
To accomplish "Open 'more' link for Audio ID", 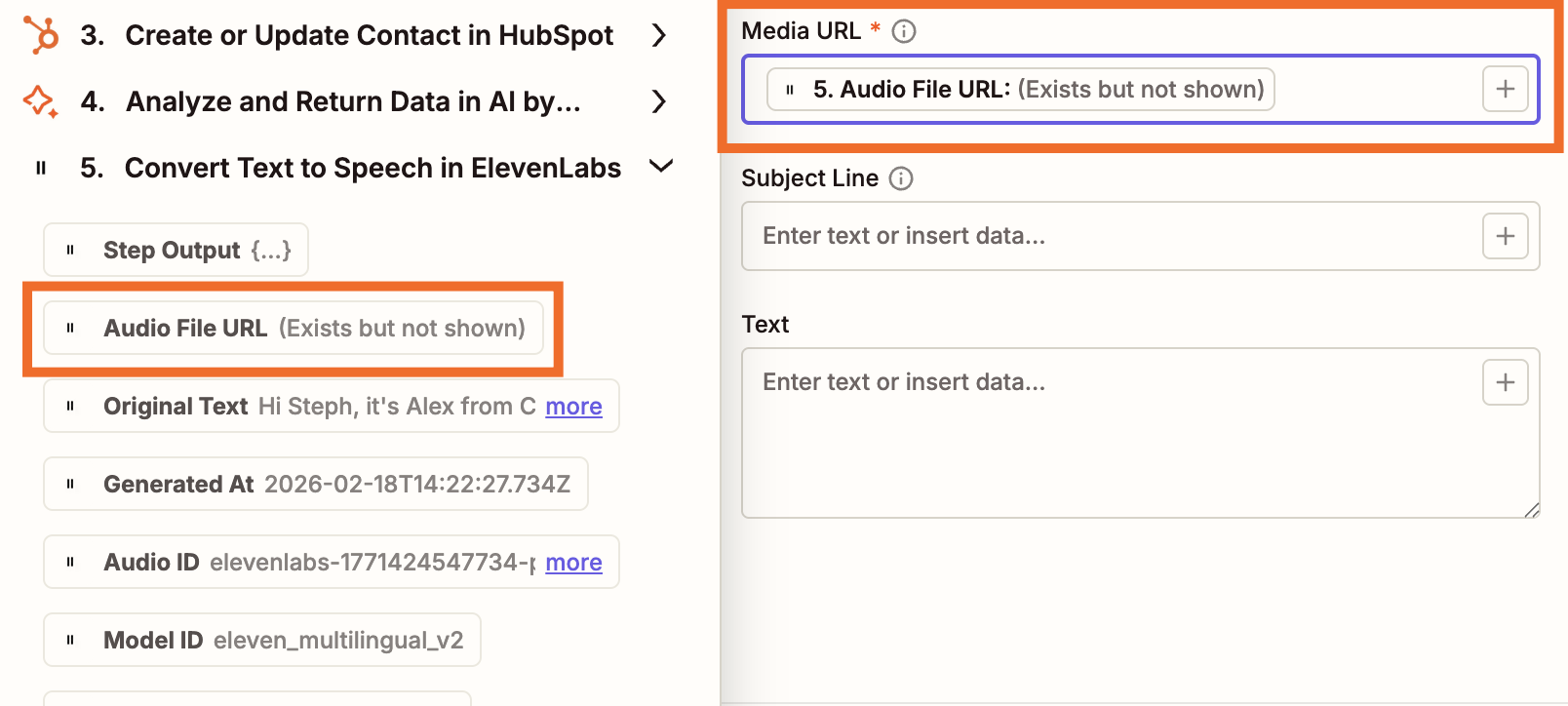I will point(573,562).
